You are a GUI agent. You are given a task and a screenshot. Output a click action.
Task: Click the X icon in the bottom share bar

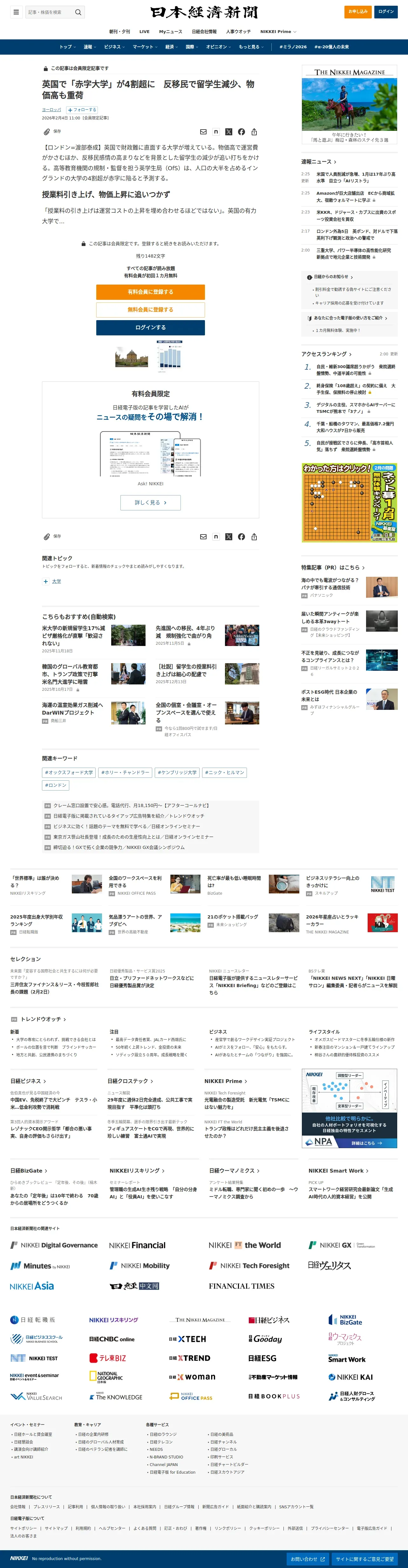tap(228, 536)
